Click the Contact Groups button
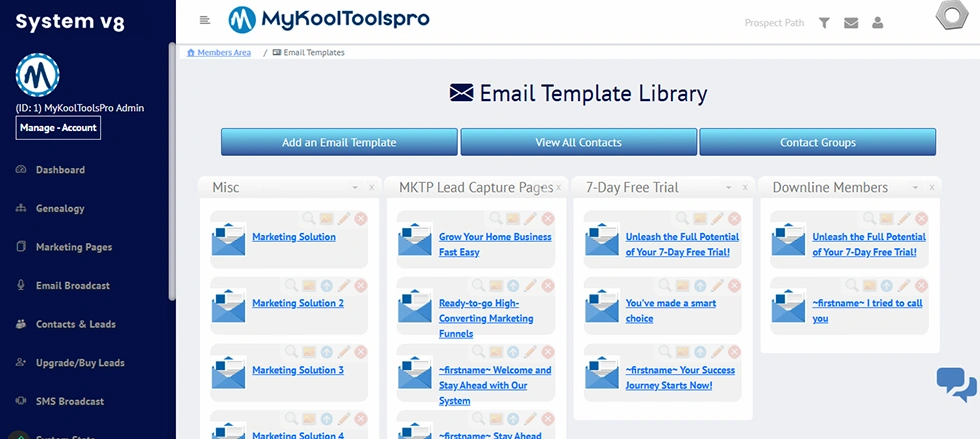 coord(817,142)
